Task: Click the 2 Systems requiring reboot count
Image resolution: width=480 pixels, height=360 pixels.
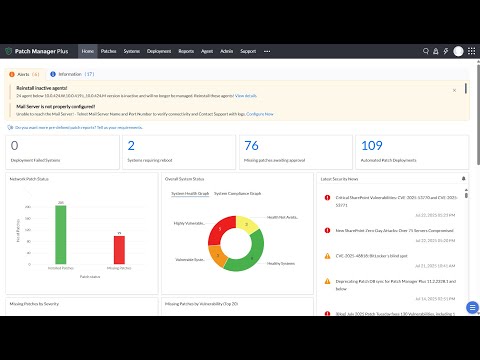Action: [131, 146]
